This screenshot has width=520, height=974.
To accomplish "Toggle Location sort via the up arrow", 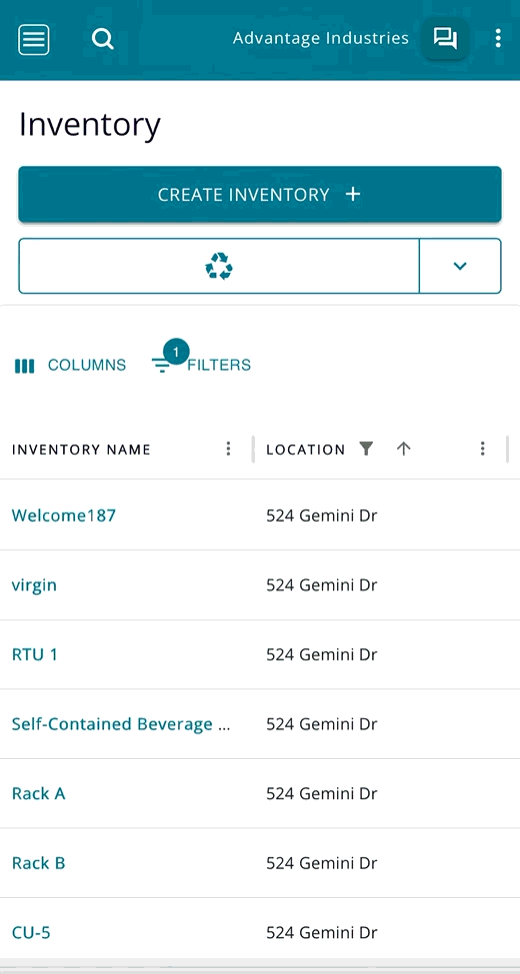I will pos(404,448).
